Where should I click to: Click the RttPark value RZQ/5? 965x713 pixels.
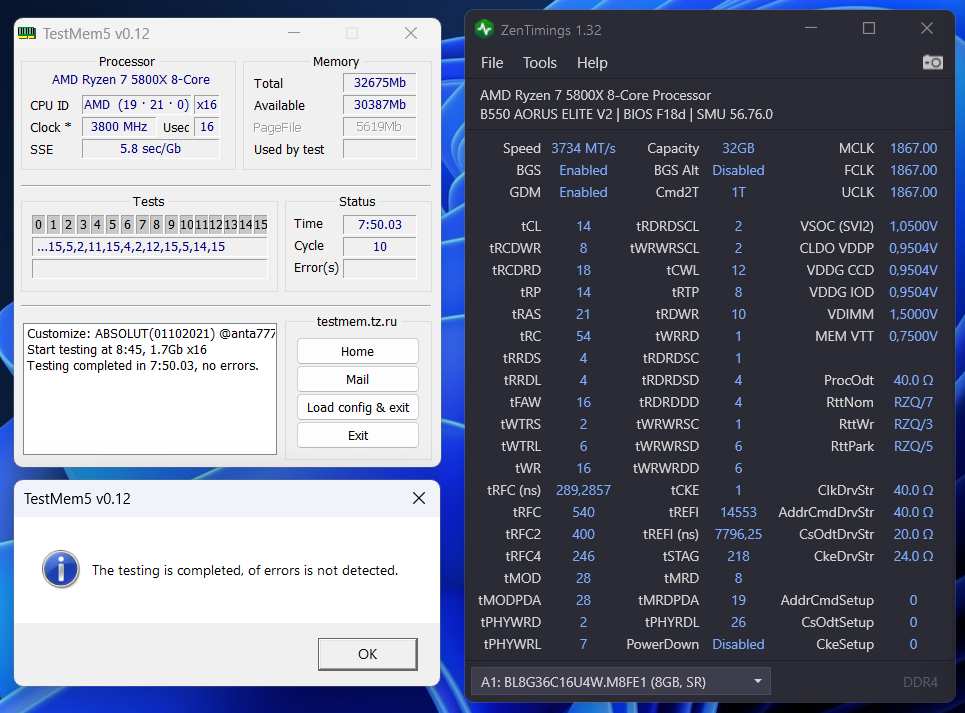(913, 446)
